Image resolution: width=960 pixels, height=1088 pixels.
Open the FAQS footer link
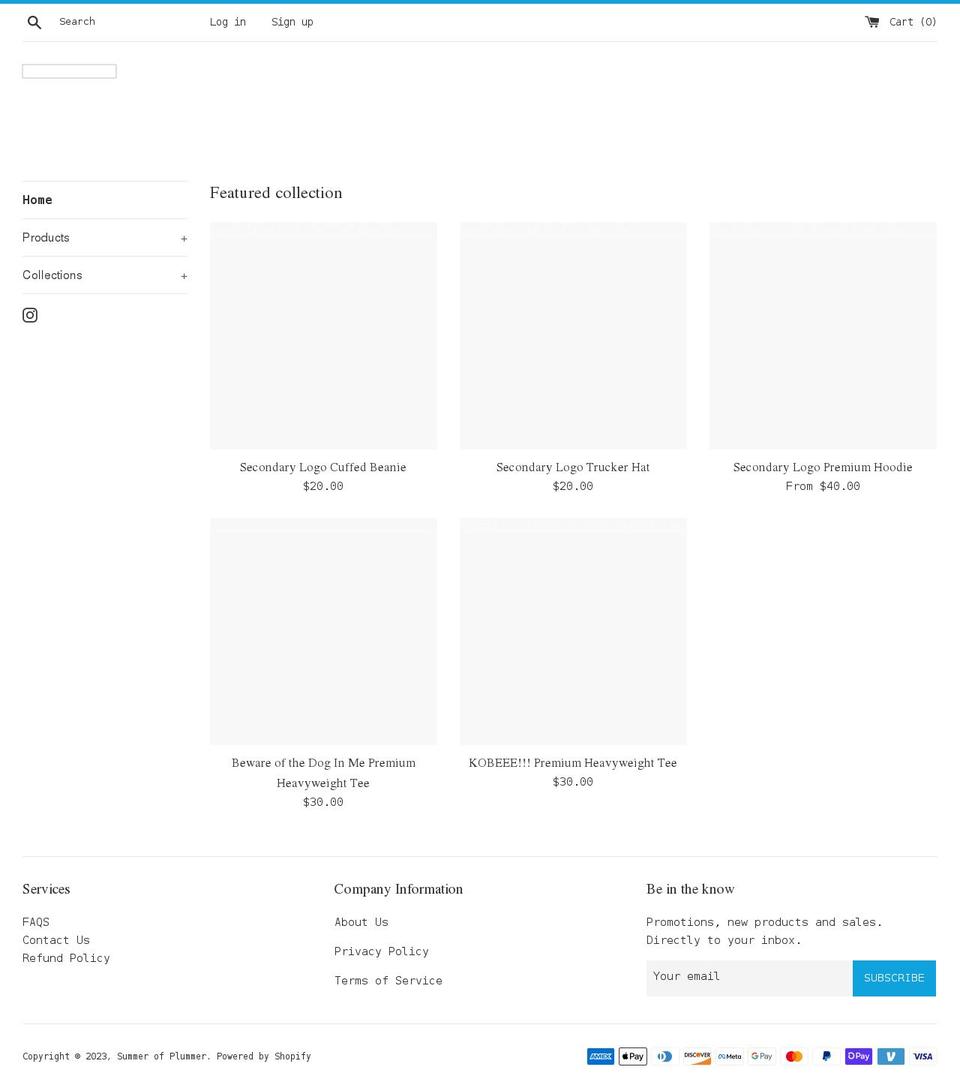[x=36, y=922]
